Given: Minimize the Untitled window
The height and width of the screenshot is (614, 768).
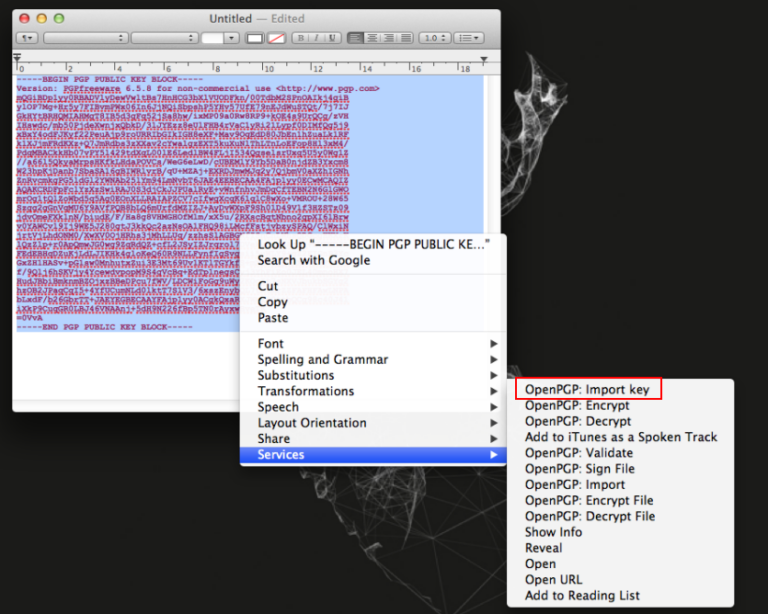Looking at the screenshot, I should 42,19.
